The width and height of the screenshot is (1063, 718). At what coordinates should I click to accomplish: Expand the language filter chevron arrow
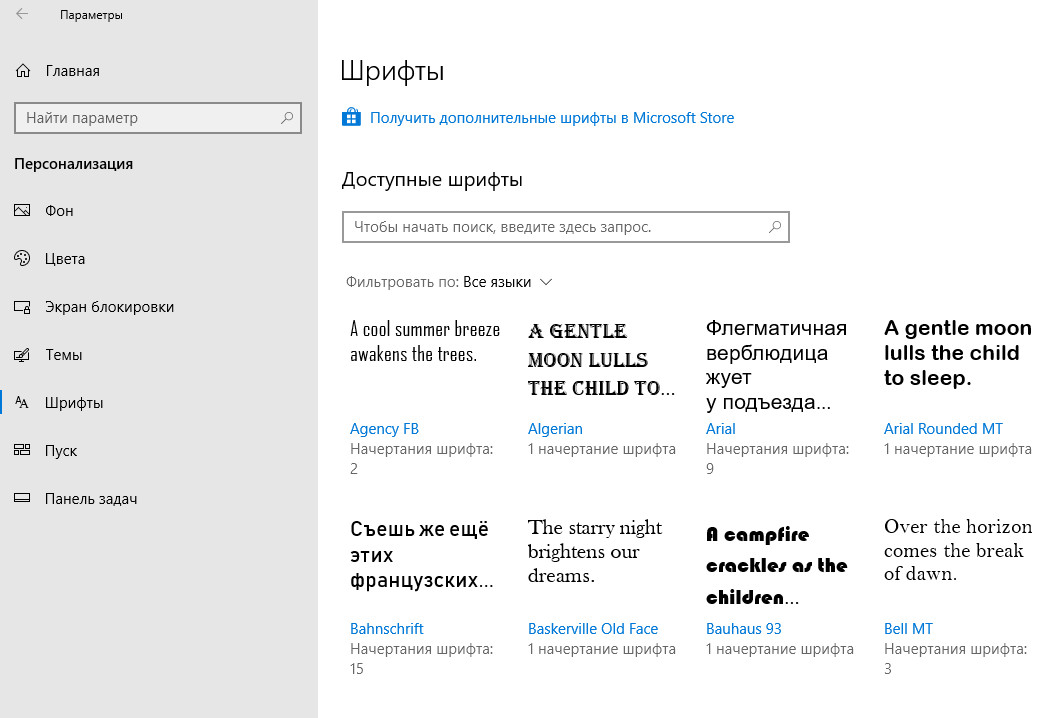pos(546,282)
